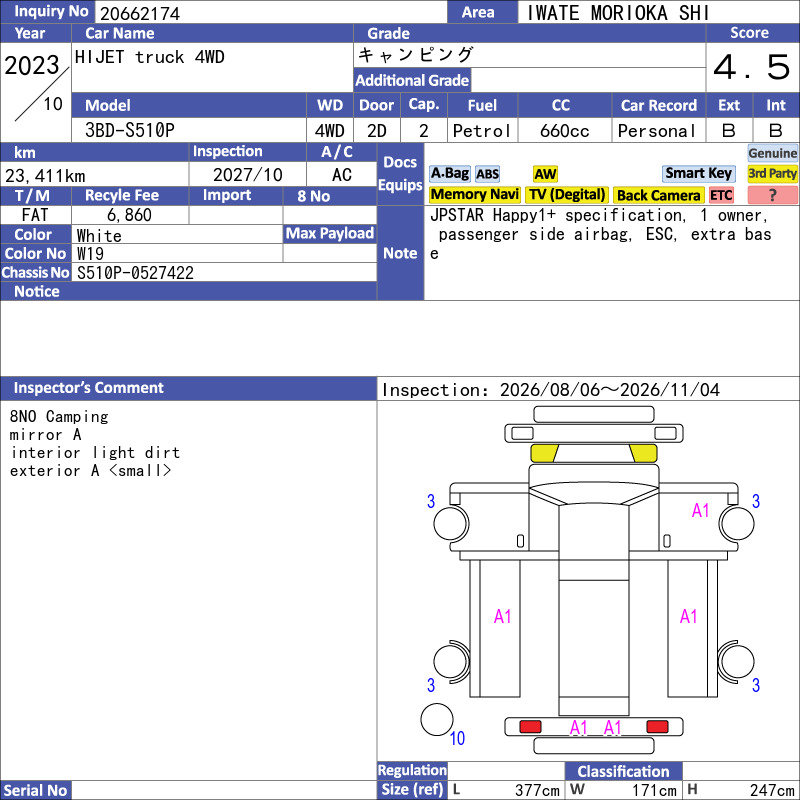Toggle the 3rd Party tag
800x800 pixels.
tap(772, 174)
